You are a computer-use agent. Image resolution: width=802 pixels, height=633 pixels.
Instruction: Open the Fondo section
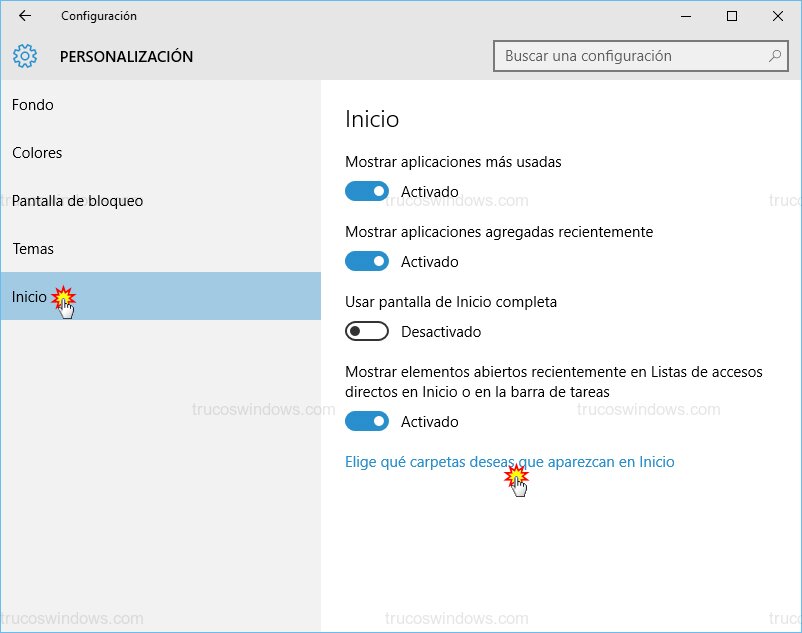pos(33,105)
